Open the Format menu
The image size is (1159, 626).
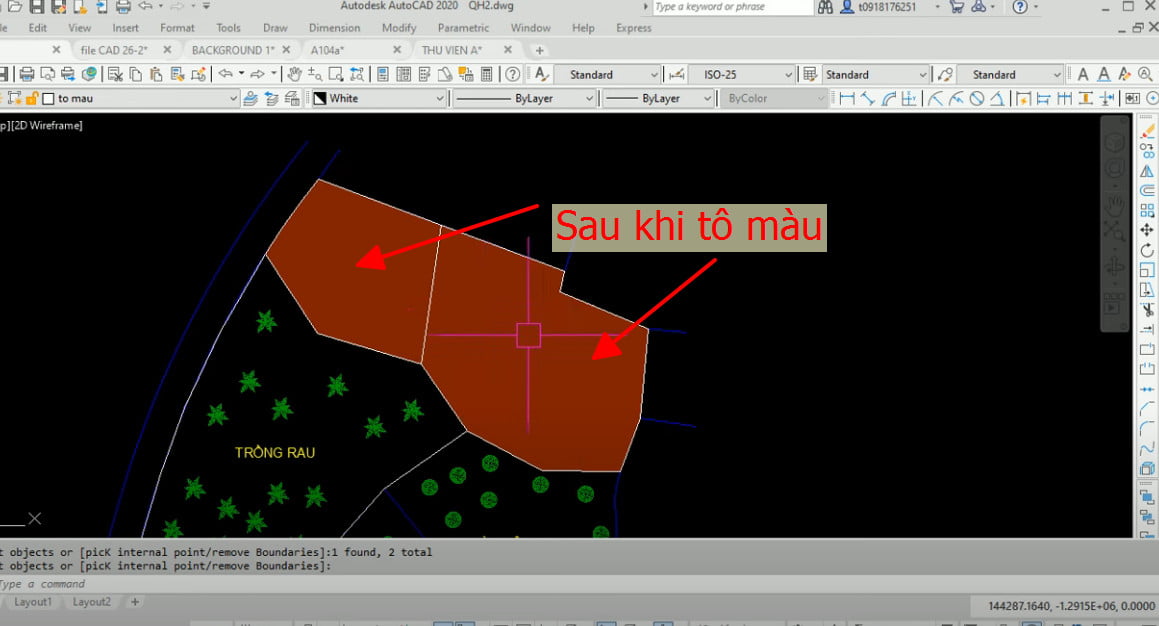[177, 27]
